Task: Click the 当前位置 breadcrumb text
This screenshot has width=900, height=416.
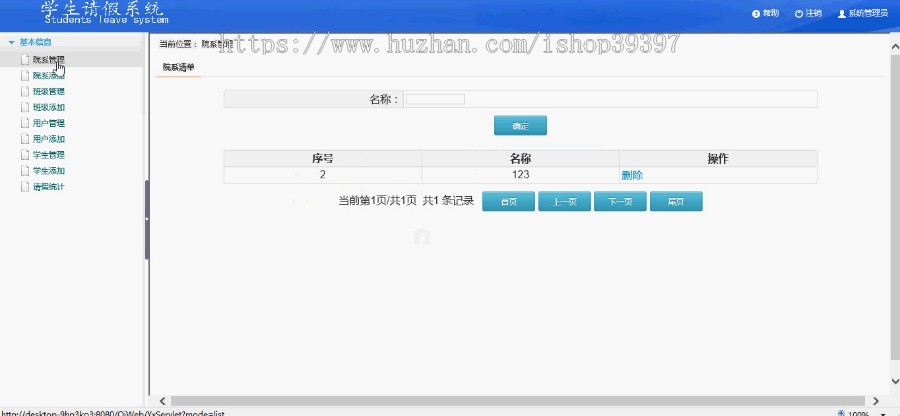Action: [x=178, y=44]
